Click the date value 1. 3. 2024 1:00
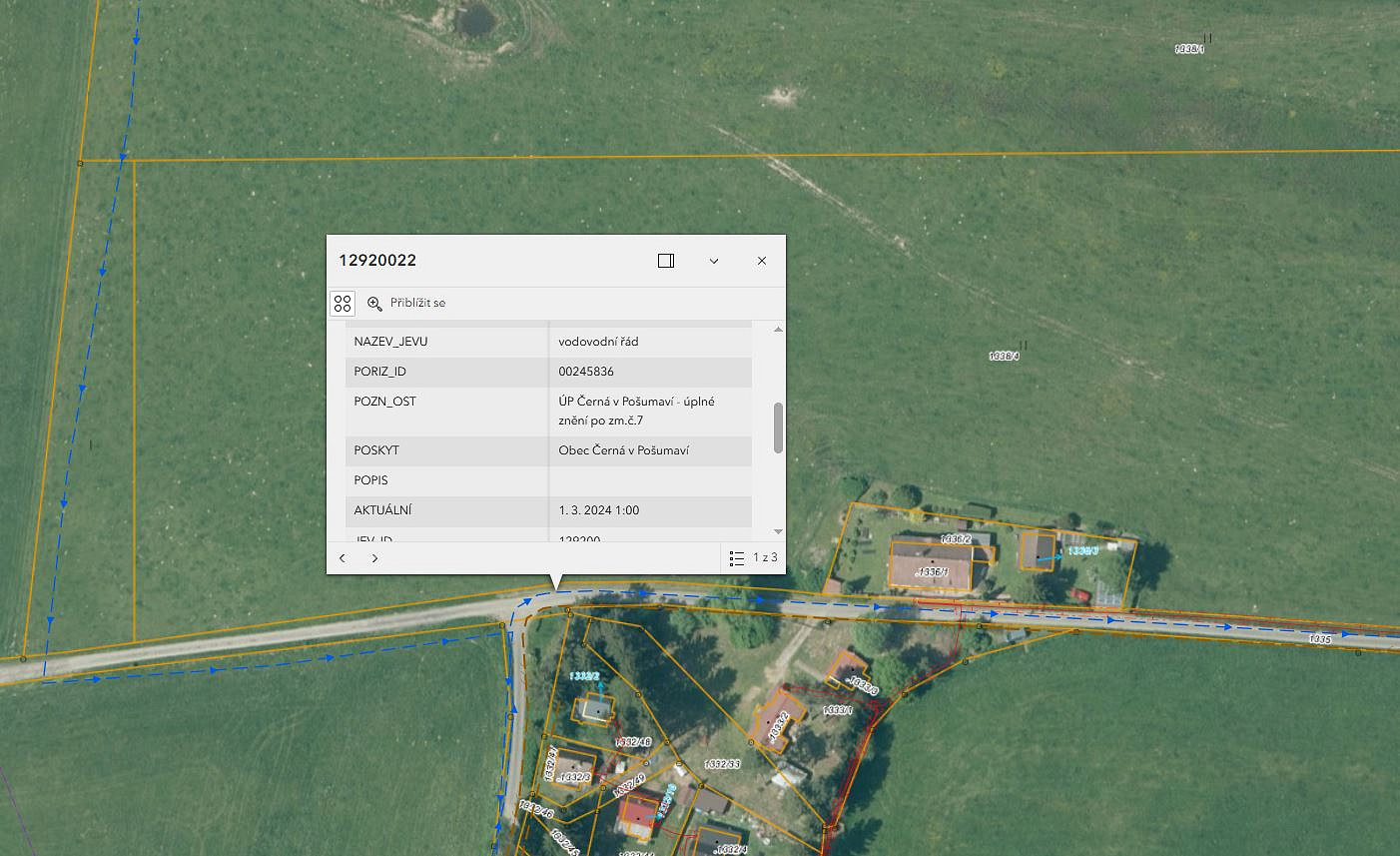Screen dimensions: 1400x856 click(599, 510)
